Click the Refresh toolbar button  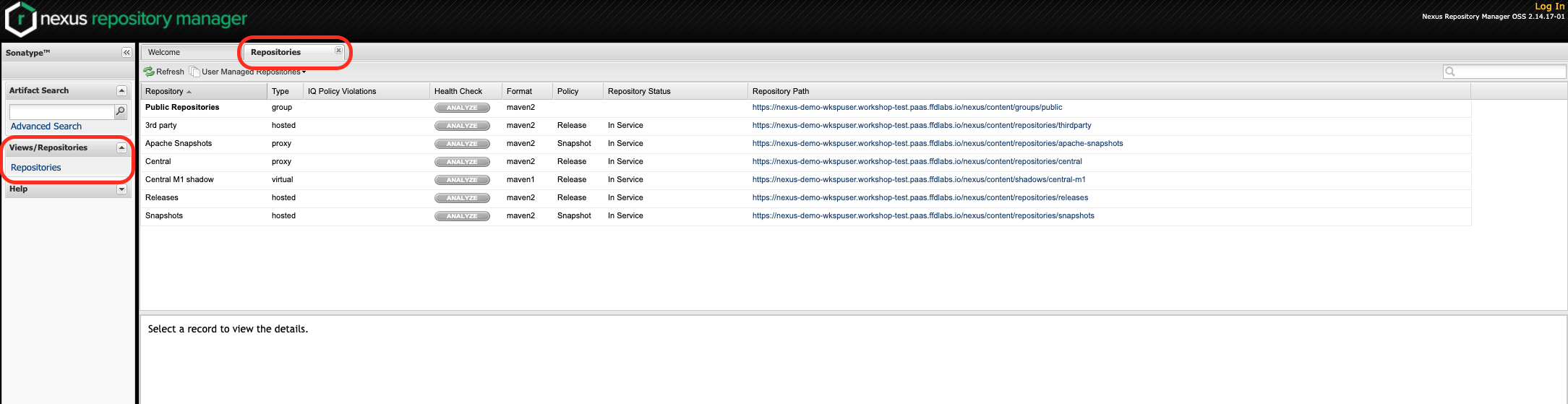[164, 72]
